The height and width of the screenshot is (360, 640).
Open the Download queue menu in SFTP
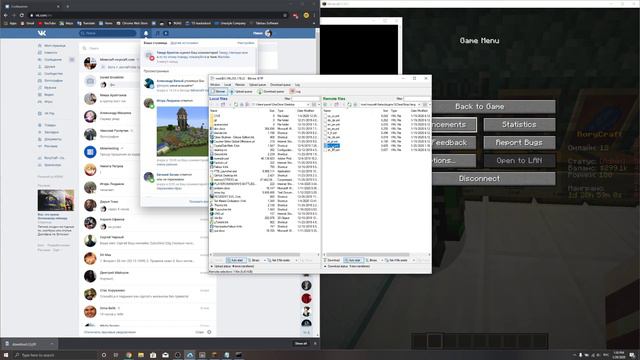coord(280,84)
